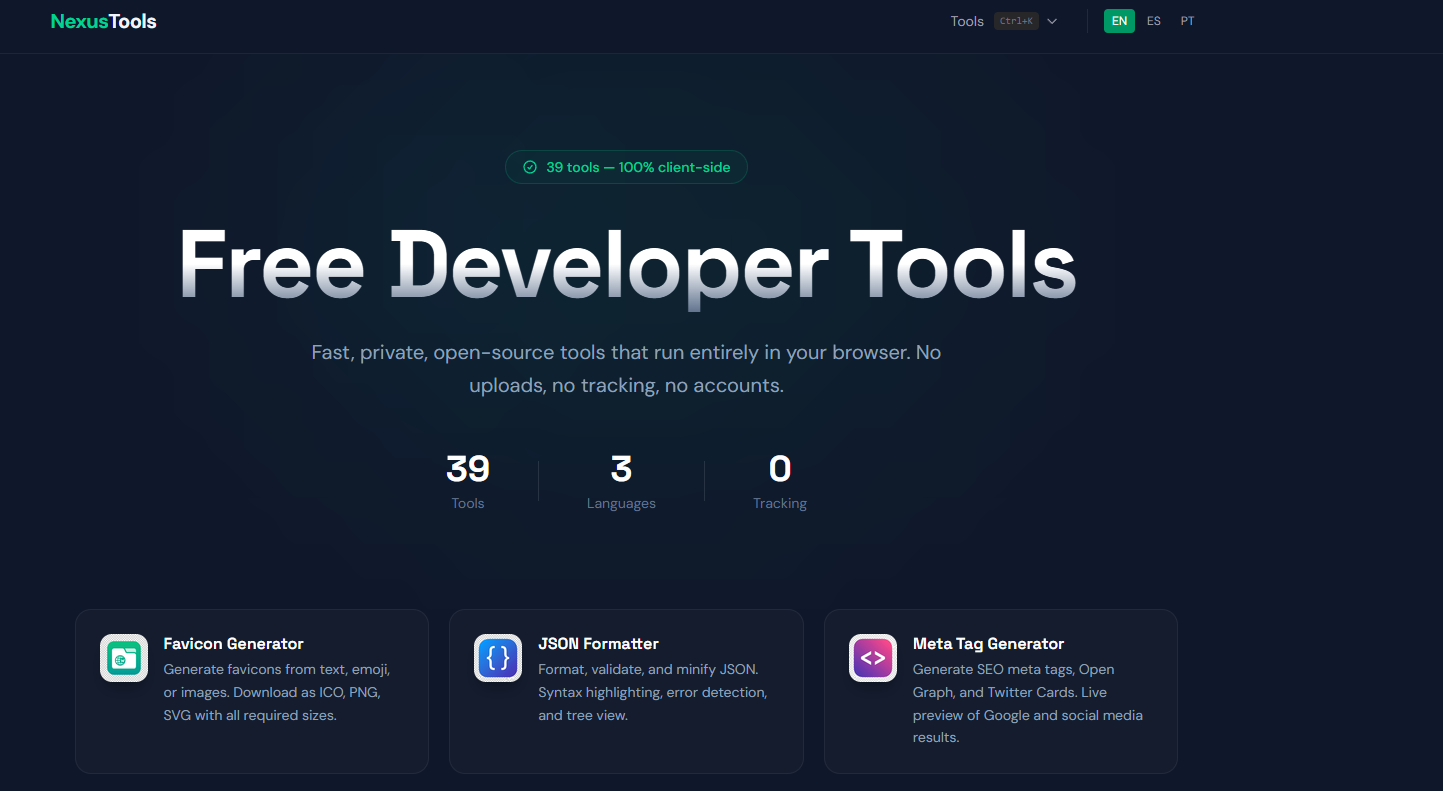Click the 'Generate SEO meta tags' description

point(1028,703)
